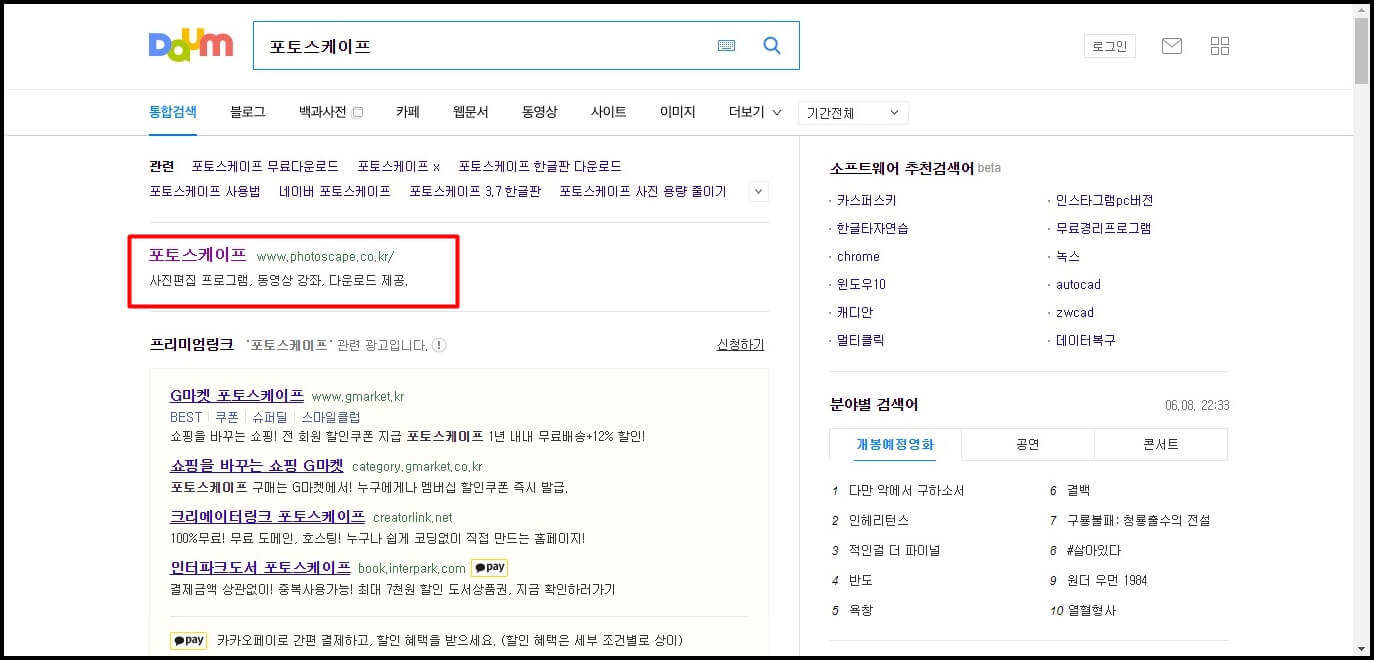Click recommended keyword chrome

tap(858, 256)
